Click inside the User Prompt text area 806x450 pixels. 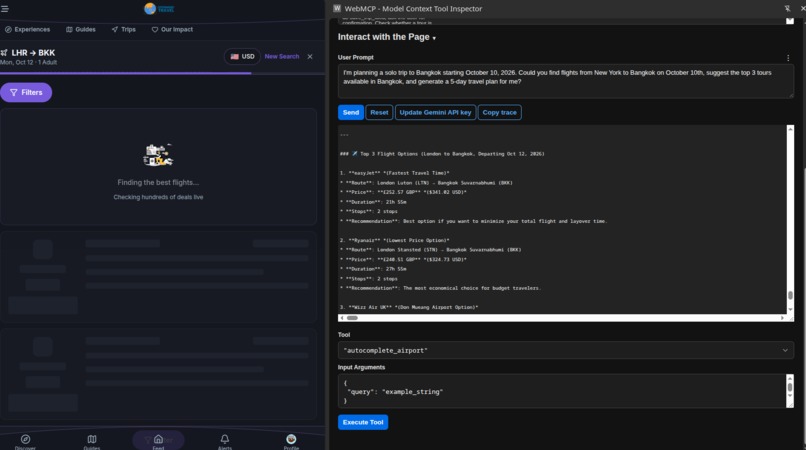click(565, 81)
